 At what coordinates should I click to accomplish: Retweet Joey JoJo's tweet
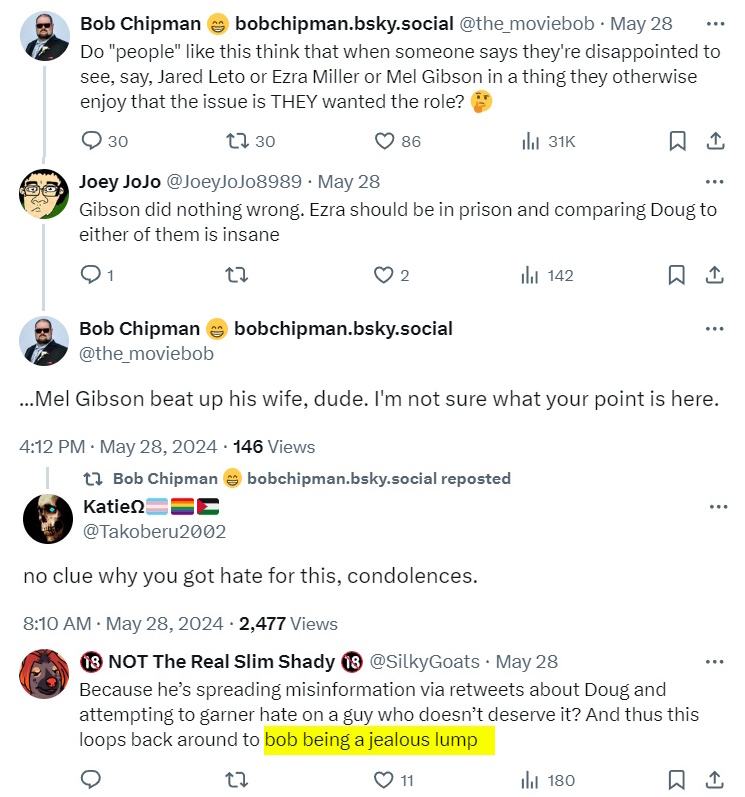pos(238,274)
